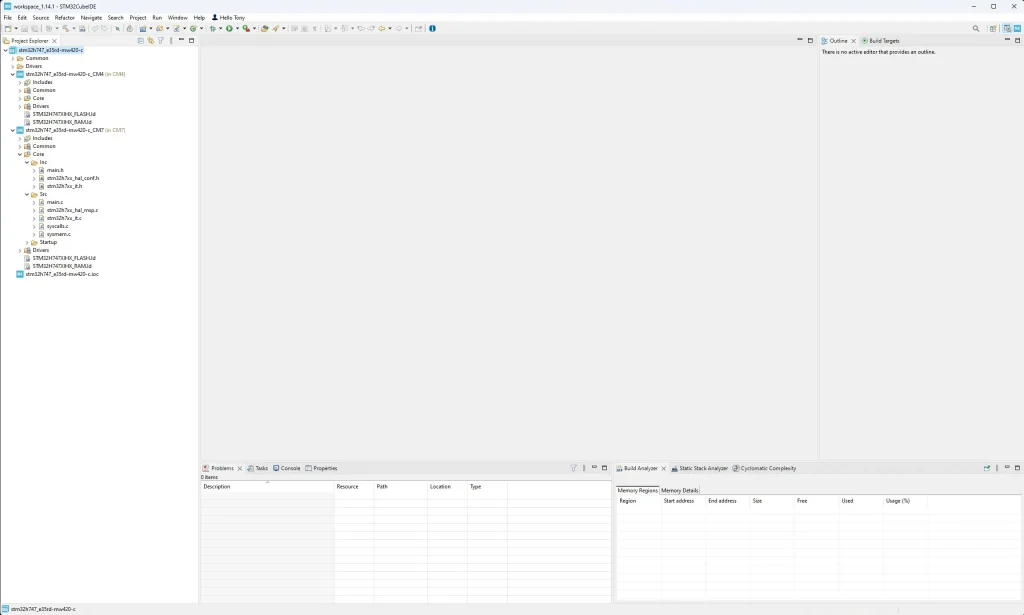Image resolution: width=1024 pixels, height=615 pixels.
Task: Collapse the Core folder in CM7 project
Action: tap(19, 154)
